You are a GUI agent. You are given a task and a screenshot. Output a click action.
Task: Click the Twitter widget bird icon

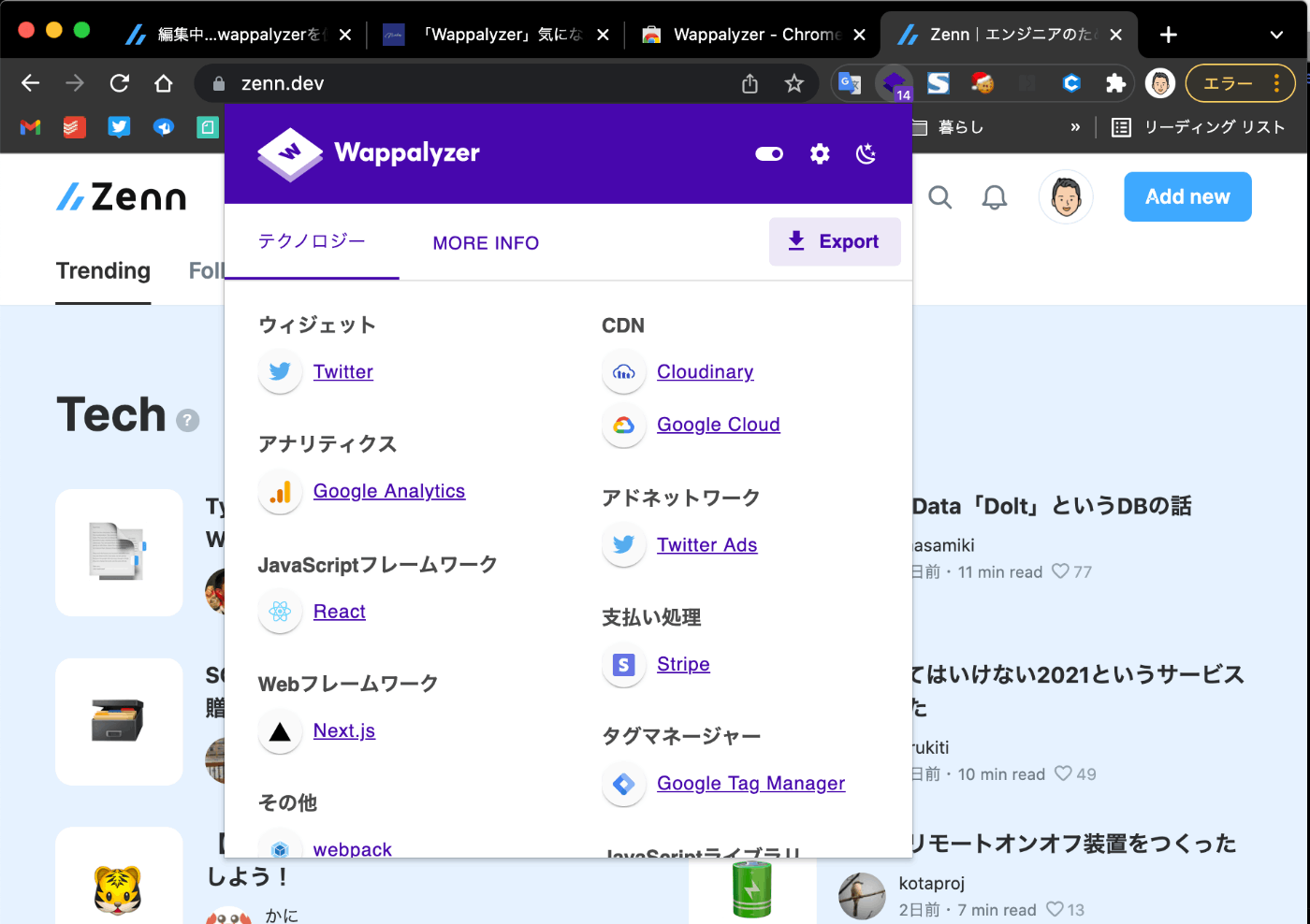[x=280, y=371]
